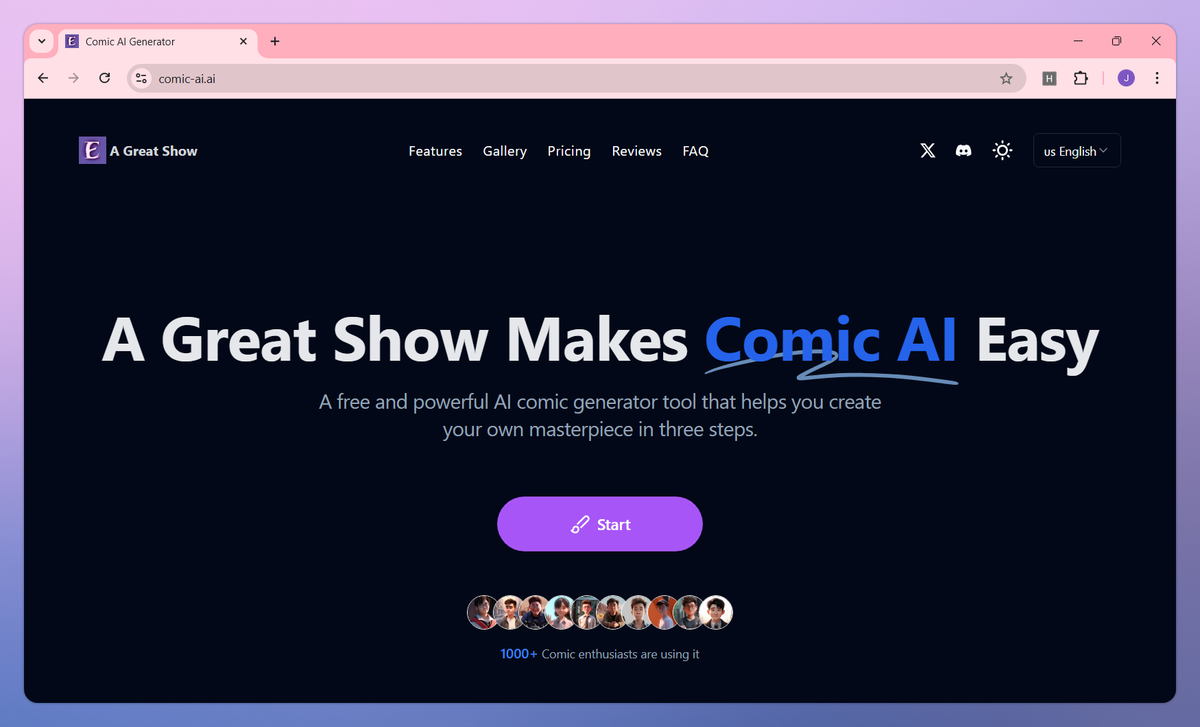Open the J profile avatar
Image resolution: width=1200 pixels, height=727 pixels.
(1126, 78)
